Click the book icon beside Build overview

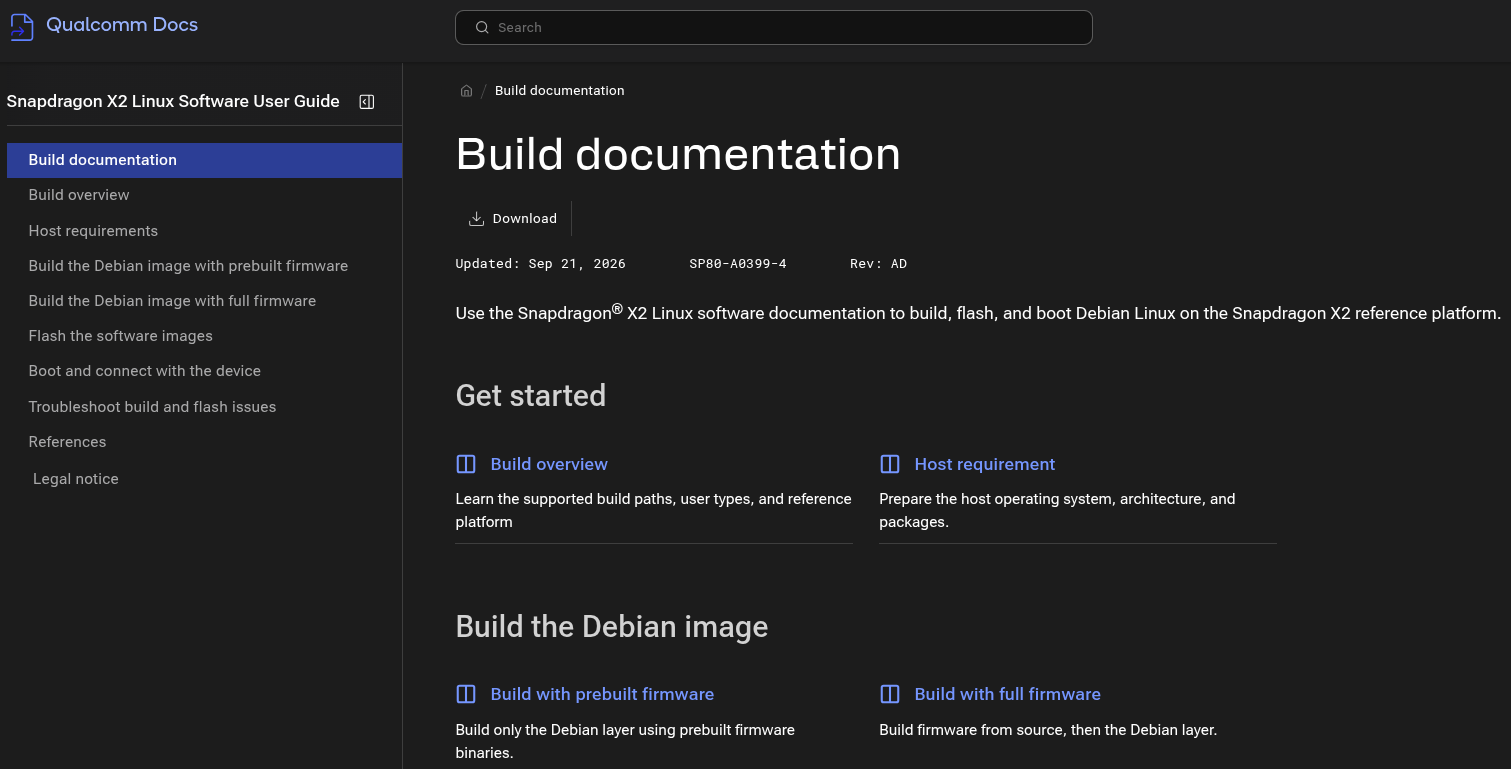466,464
